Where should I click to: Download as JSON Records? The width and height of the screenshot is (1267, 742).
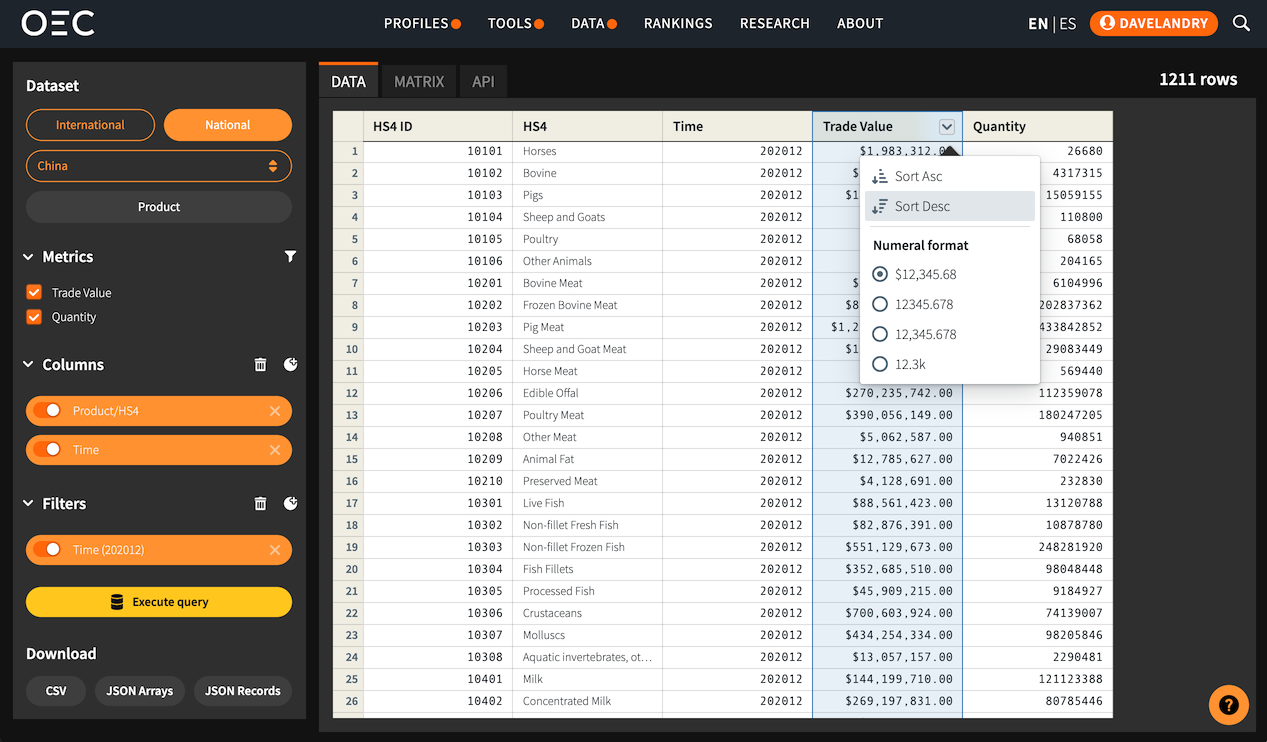[x=243, y=691]
